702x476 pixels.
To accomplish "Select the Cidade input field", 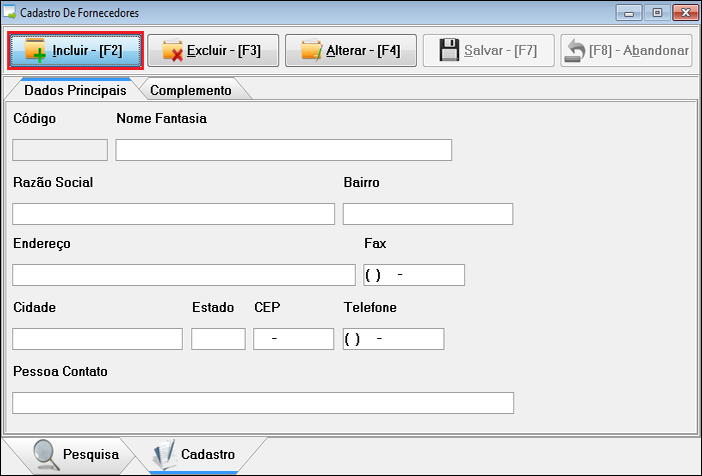I will click(97, 339).
